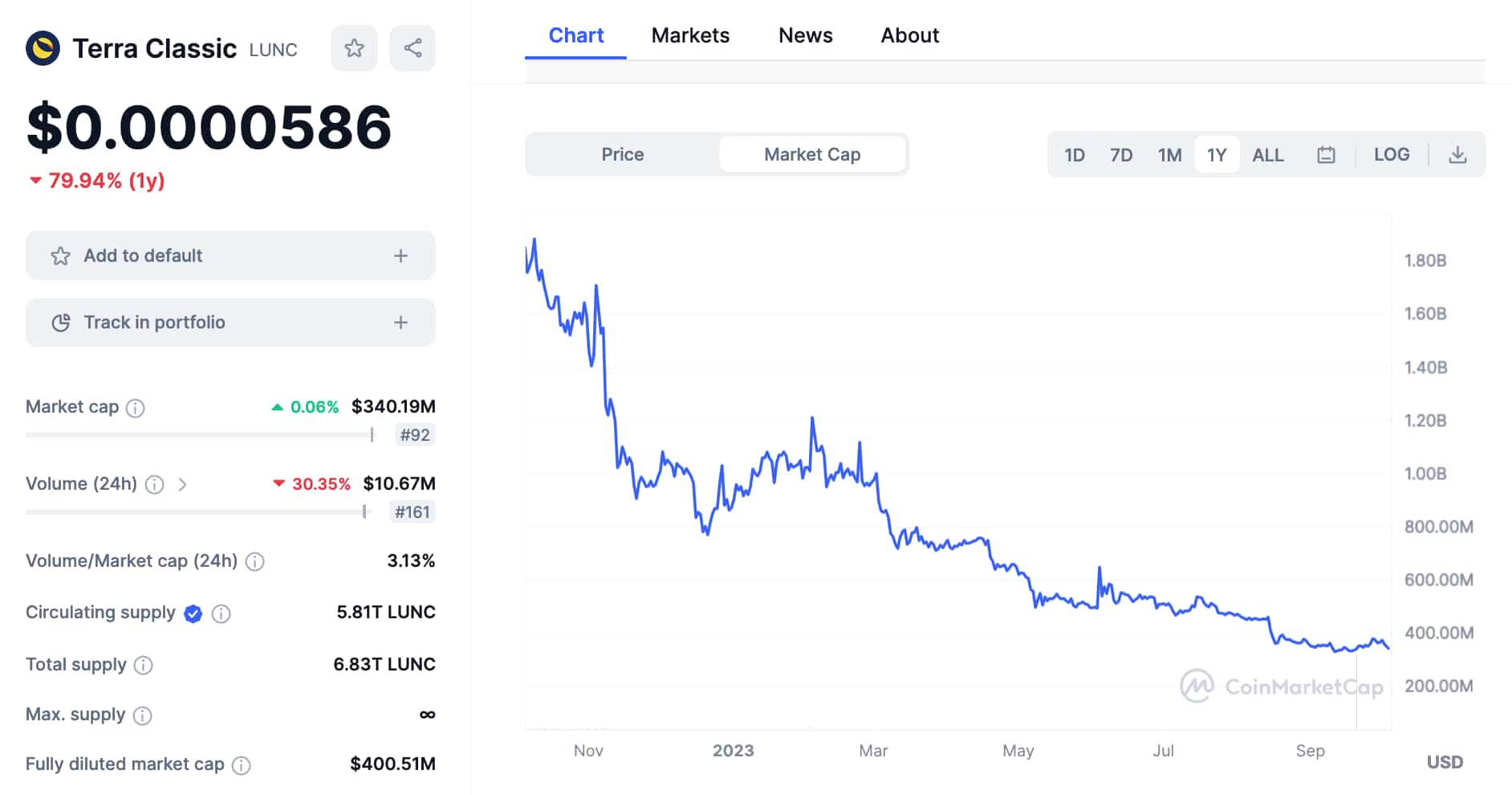Screen dimensions: 1512x795
Task: Click info icon for Fully diluted market cap
Action: coord(241,765)
